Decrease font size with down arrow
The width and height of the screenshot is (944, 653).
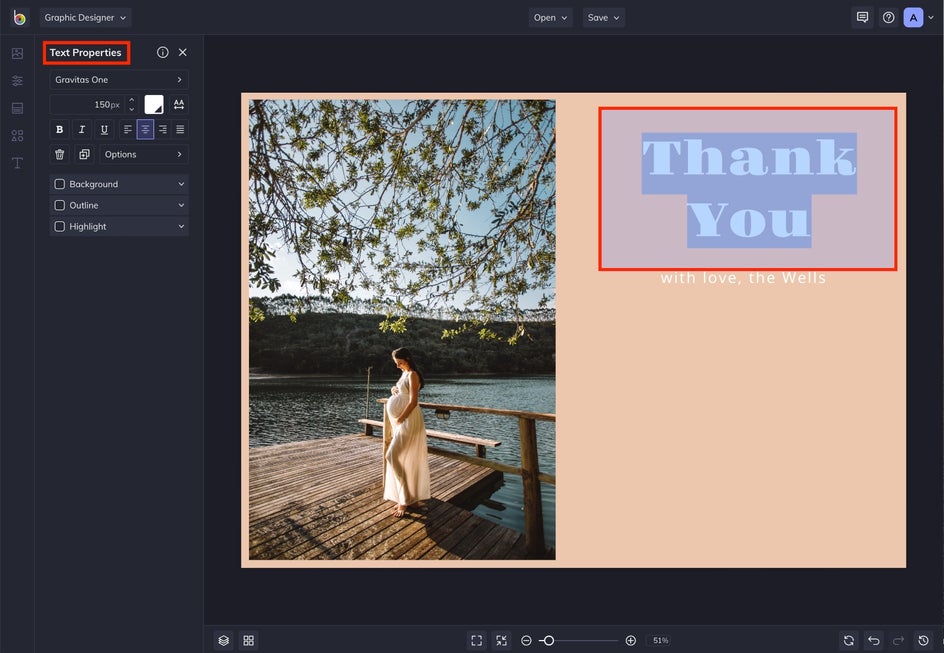pos(131,109)
